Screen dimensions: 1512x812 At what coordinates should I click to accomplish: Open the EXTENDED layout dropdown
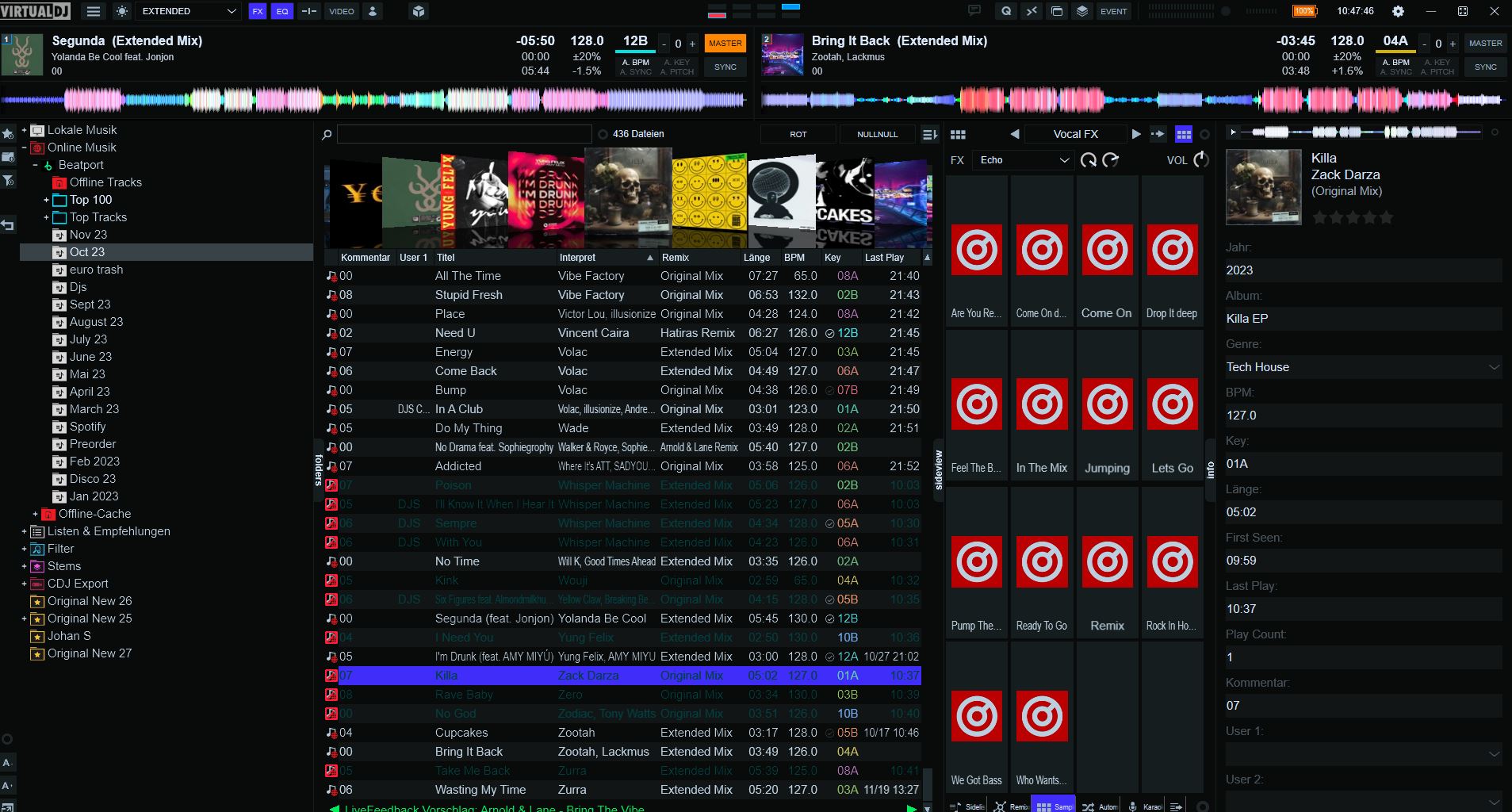click(188, 11)
